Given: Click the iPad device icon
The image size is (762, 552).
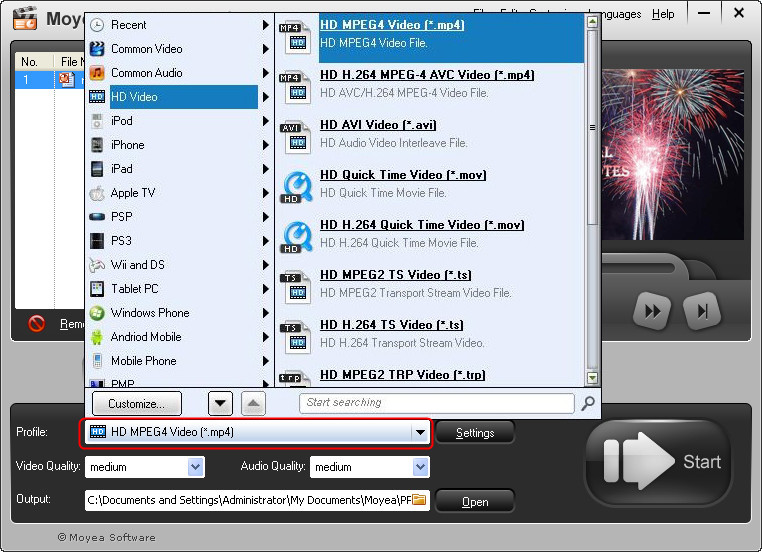Looking at the screenshot, I should click(97, 169).
